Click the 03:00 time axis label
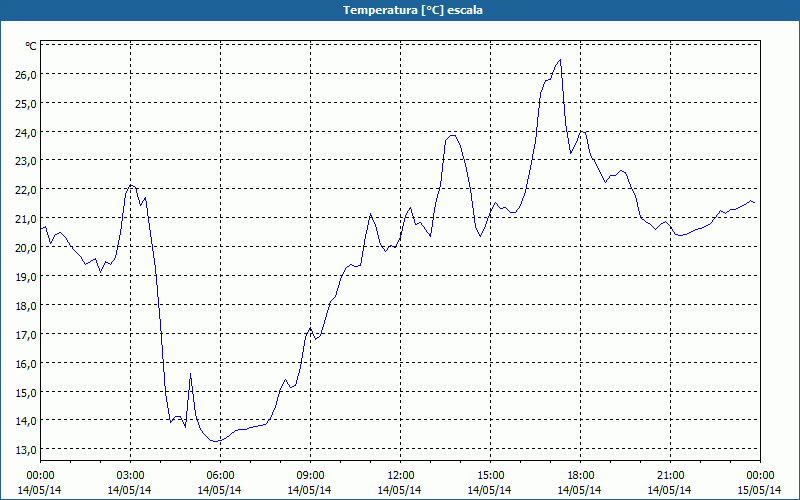Screen dimensions: 800x500 tap(130, 476)
